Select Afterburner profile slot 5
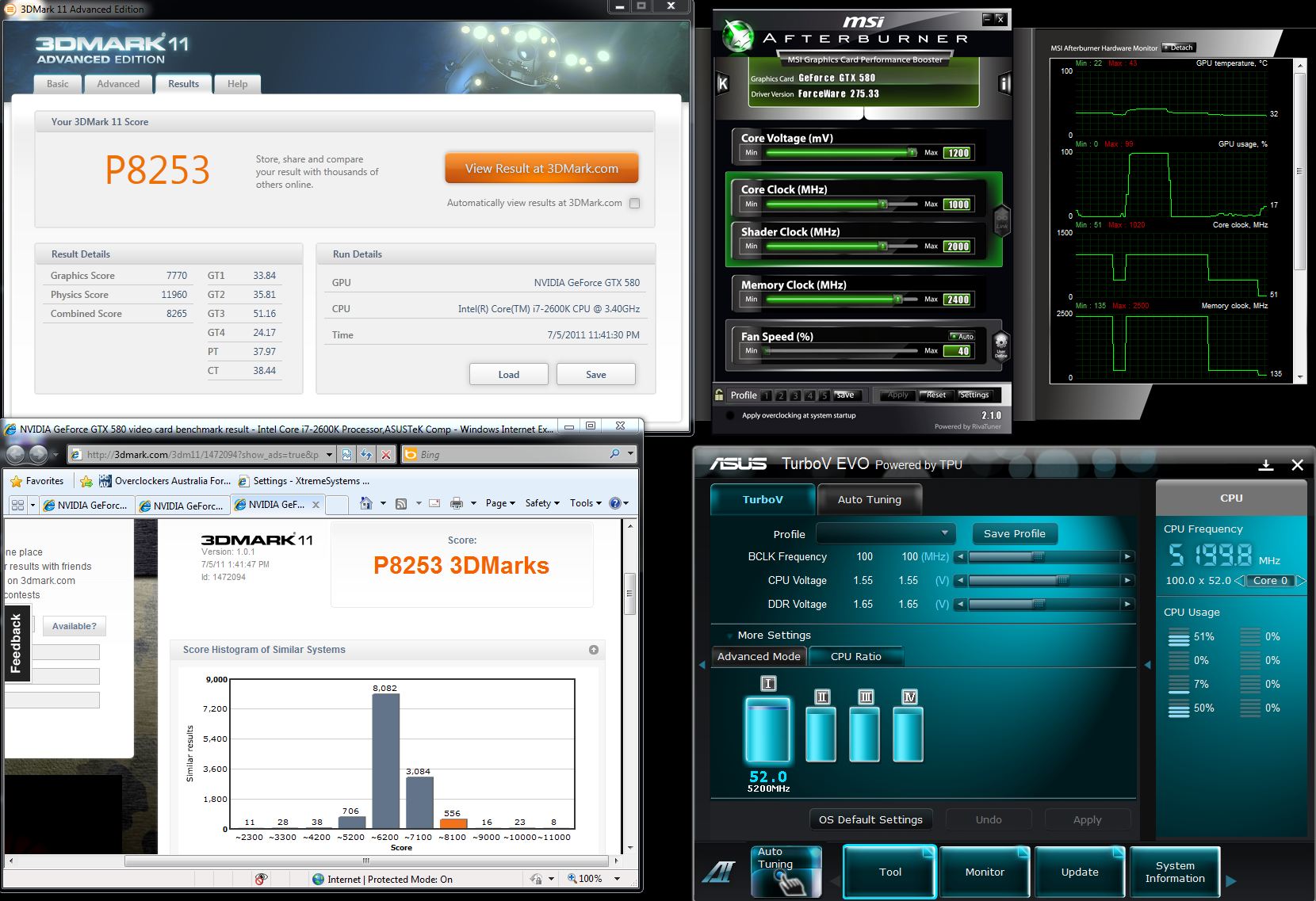The width and height of the screenshot is (1316, 901). pyautogui.click(x=824, y=395)
